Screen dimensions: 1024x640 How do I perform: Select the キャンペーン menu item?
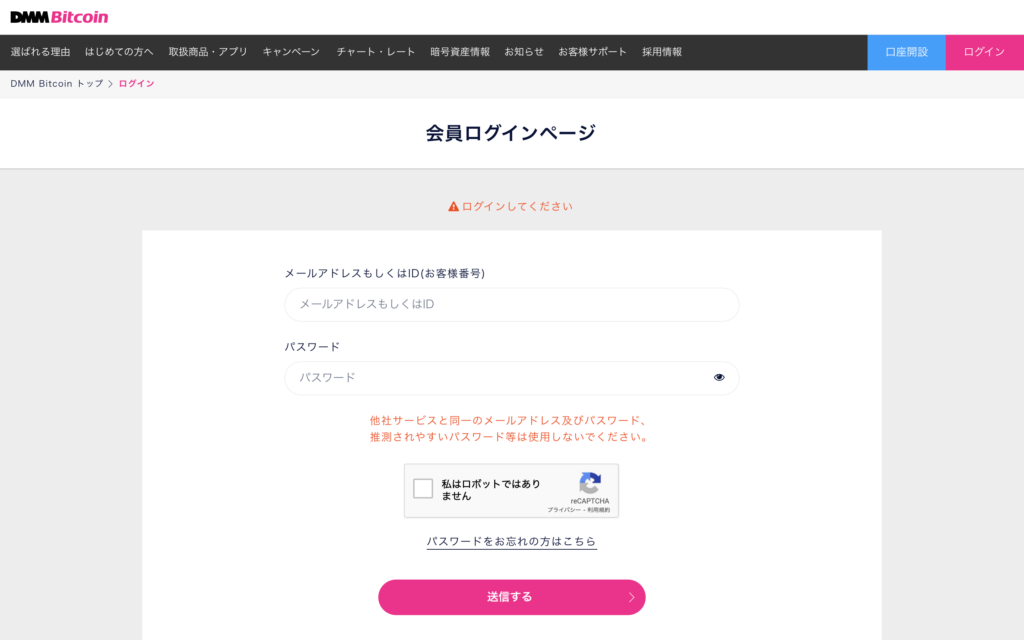point(291,52)
